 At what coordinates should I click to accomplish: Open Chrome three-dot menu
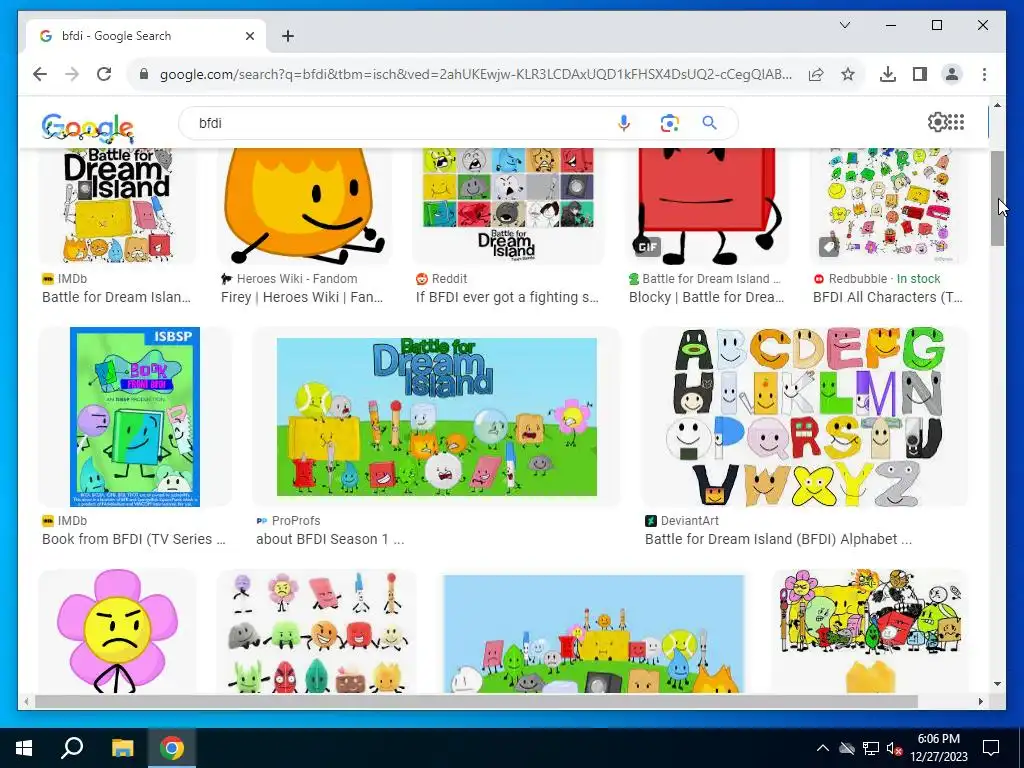(984, 74)
